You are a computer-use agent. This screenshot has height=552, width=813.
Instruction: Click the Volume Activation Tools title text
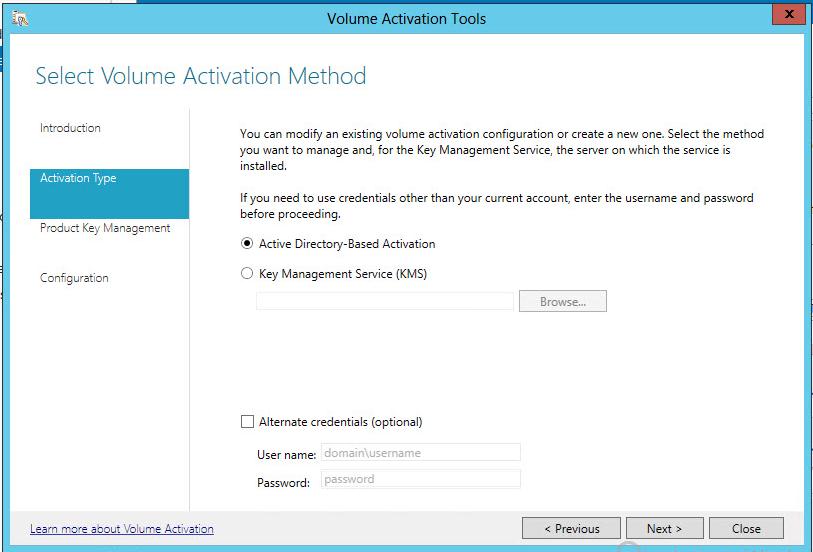406,18
